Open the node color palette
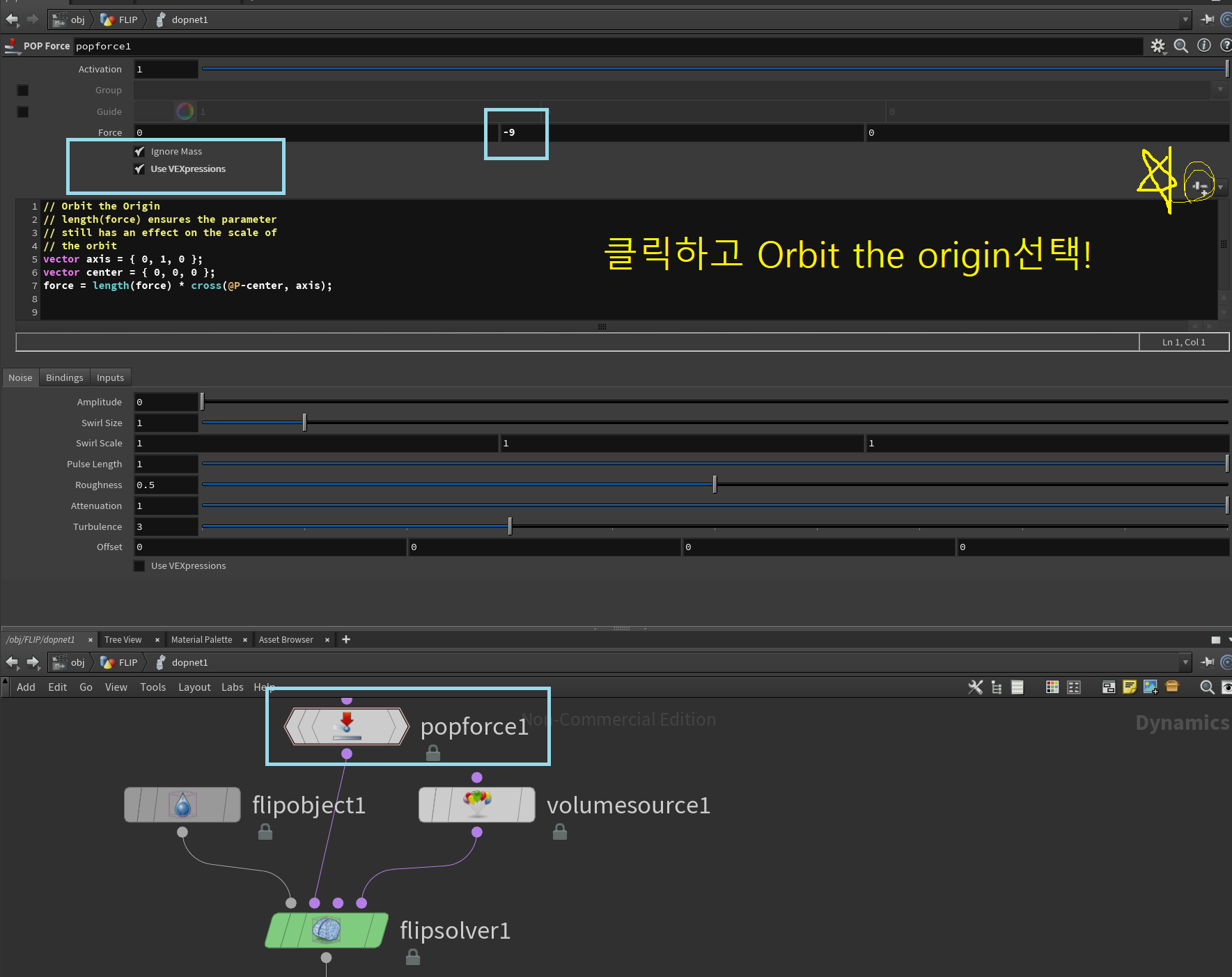Image resolution: width=1232 pixels, height=977 pixels. click(1052, 687)
